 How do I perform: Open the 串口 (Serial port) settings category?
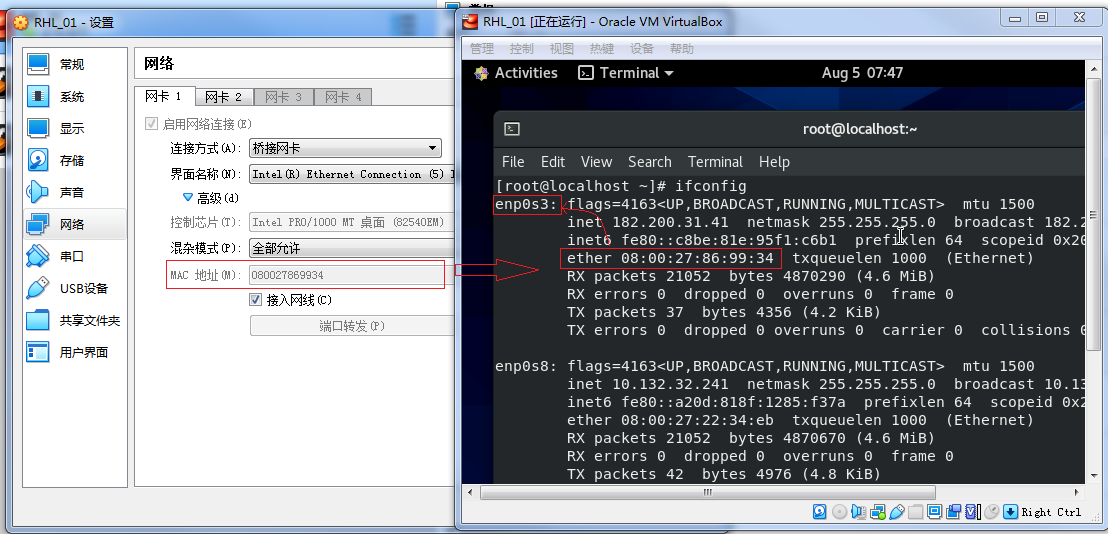click(x=73, y=256)
